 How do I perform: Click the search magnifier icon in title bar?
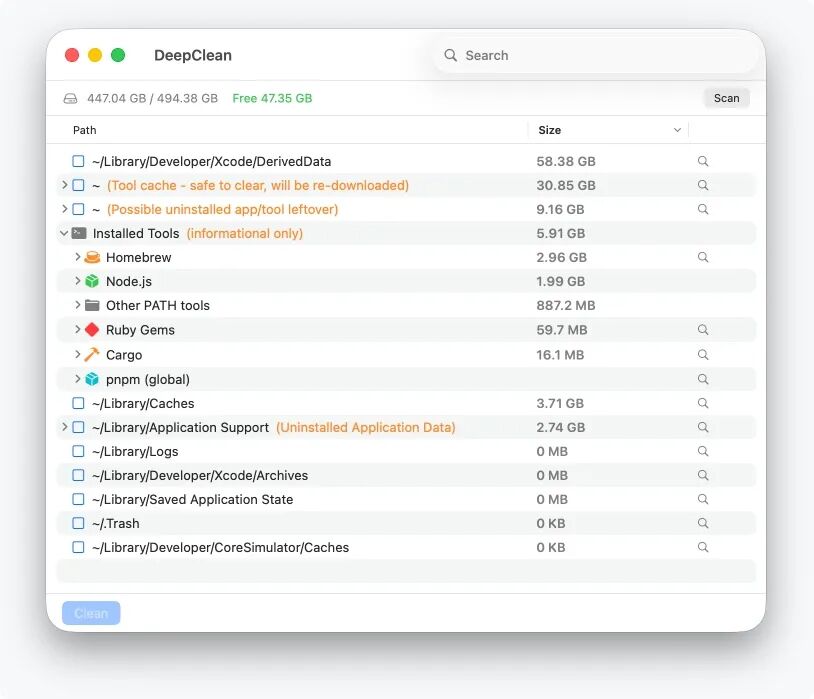click(451, 55)
